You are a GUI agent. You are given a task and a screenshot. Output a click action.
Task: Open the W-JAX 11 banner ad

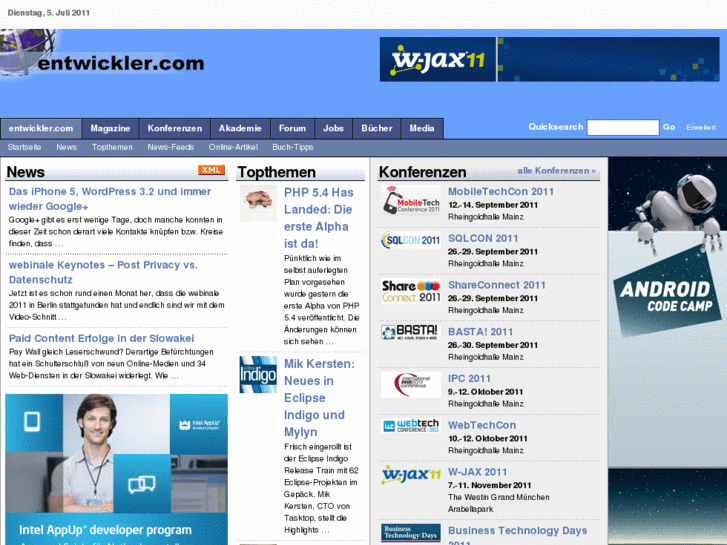[x=549, y=59]
